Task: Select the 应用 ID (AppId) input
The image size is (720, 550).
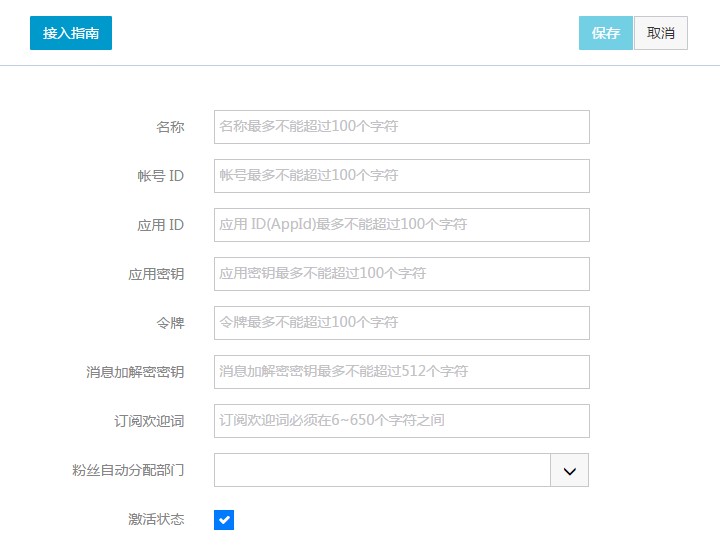Action: coord(401,225)
